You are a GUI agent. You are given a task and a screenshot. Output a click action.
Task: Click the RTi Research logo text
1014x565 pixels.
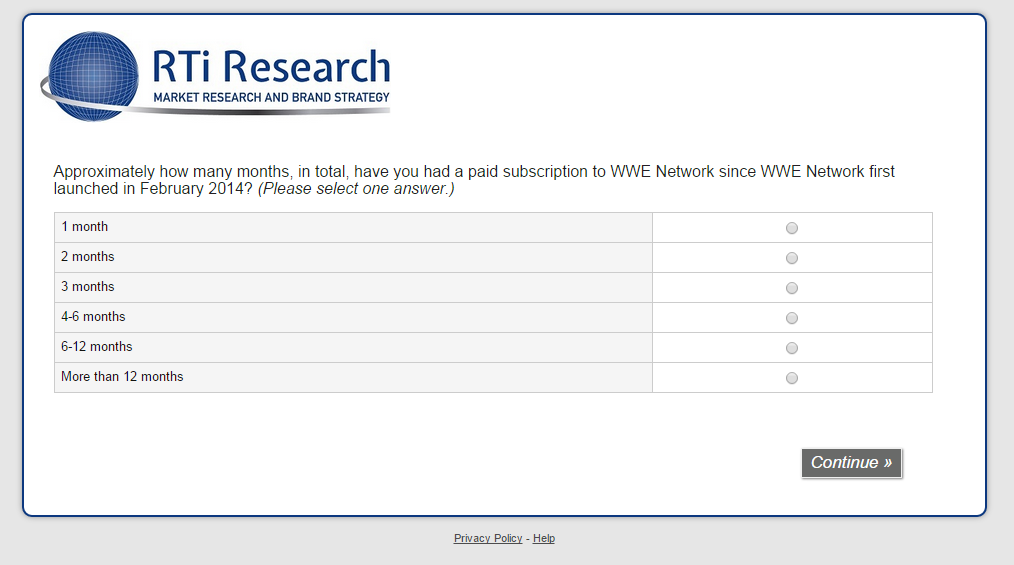[270, 67]
